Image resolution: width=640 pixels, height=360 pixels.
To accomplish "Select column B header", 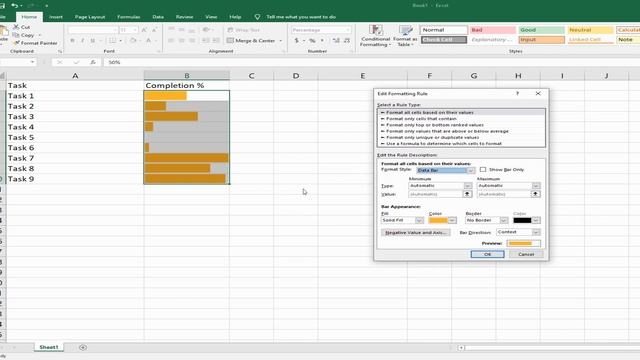I will click(x=187, y=76).
